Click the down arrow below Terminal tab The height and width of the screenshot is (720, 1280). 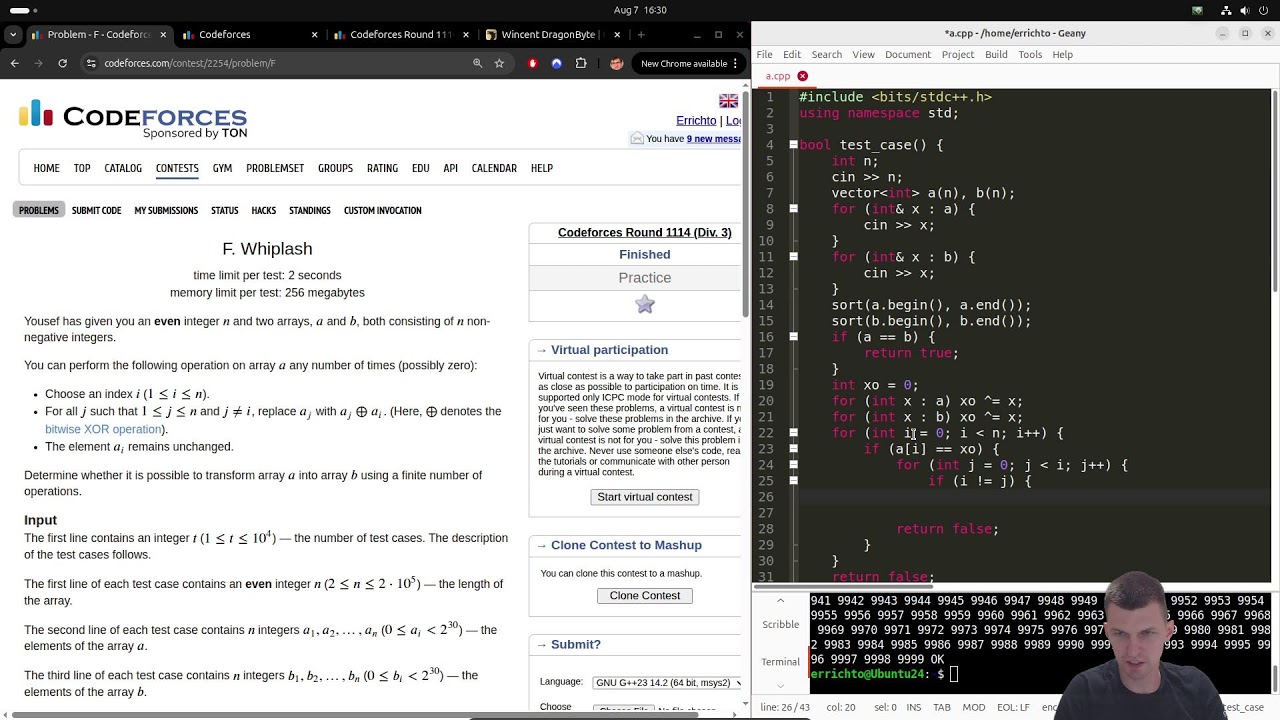click(x=780, y=686)
